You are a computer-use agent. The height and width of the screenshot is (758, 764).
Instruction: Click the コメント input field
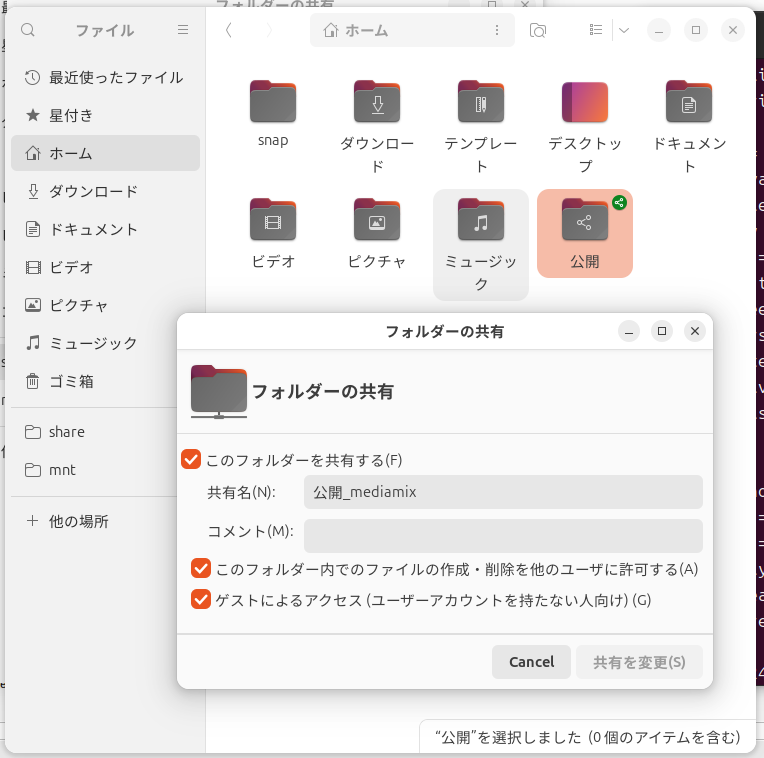pyautogui.click(x=503, y=535)
